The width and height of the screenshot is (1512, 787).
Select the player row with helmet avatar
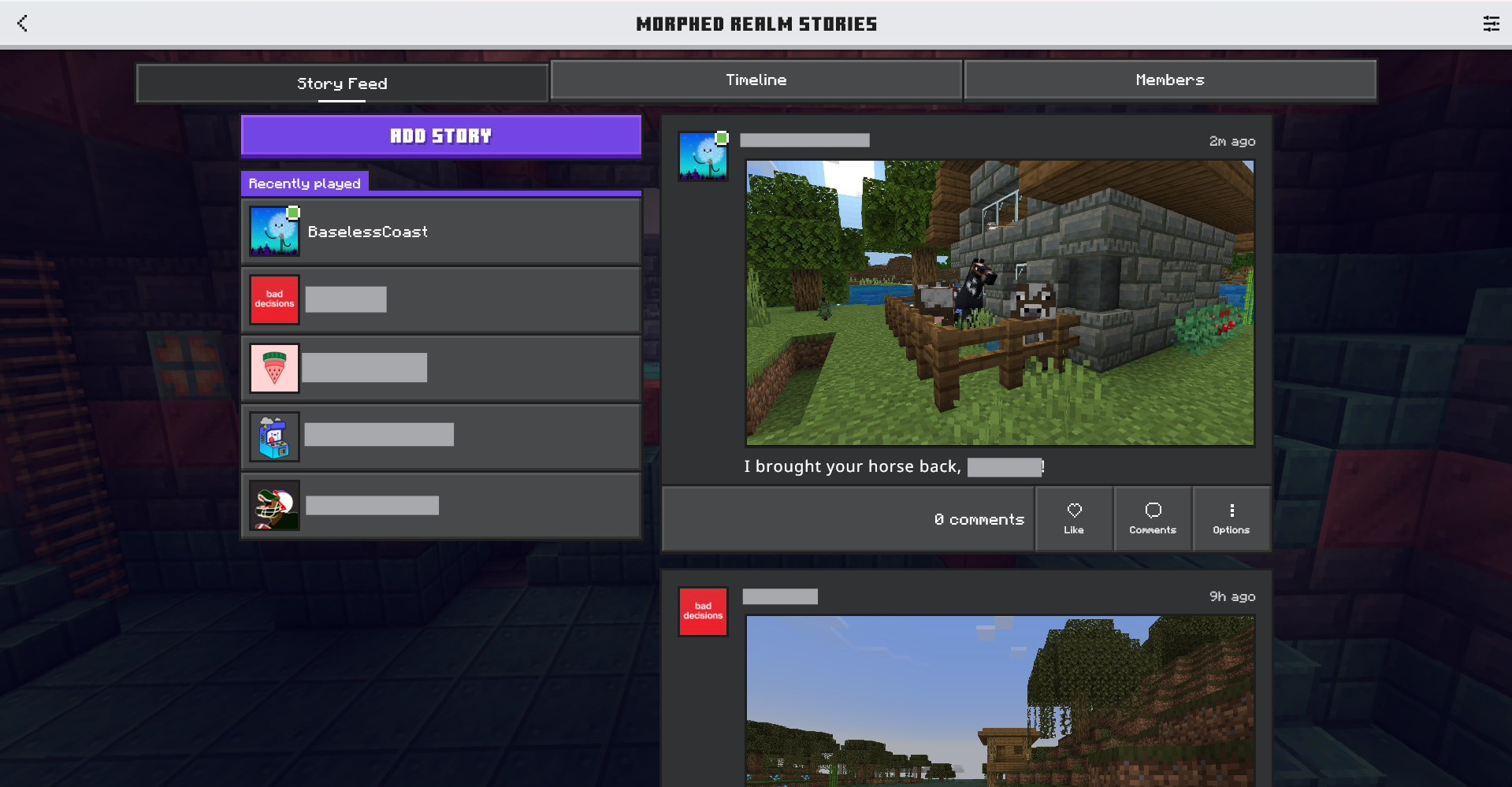[441, 505]
